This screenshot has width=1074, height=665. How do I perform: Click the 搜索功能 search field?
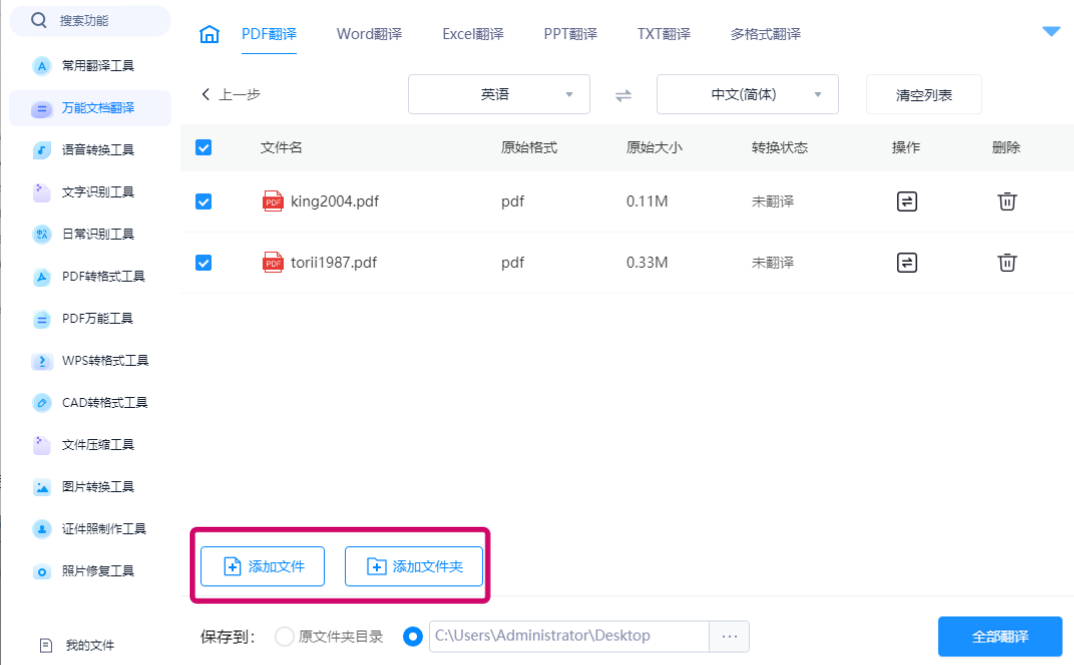(x=90, y=21)
